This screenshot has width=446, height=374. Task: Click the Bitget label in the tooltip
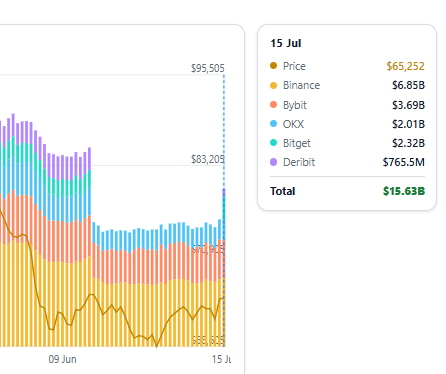click(x=297, y=143)
